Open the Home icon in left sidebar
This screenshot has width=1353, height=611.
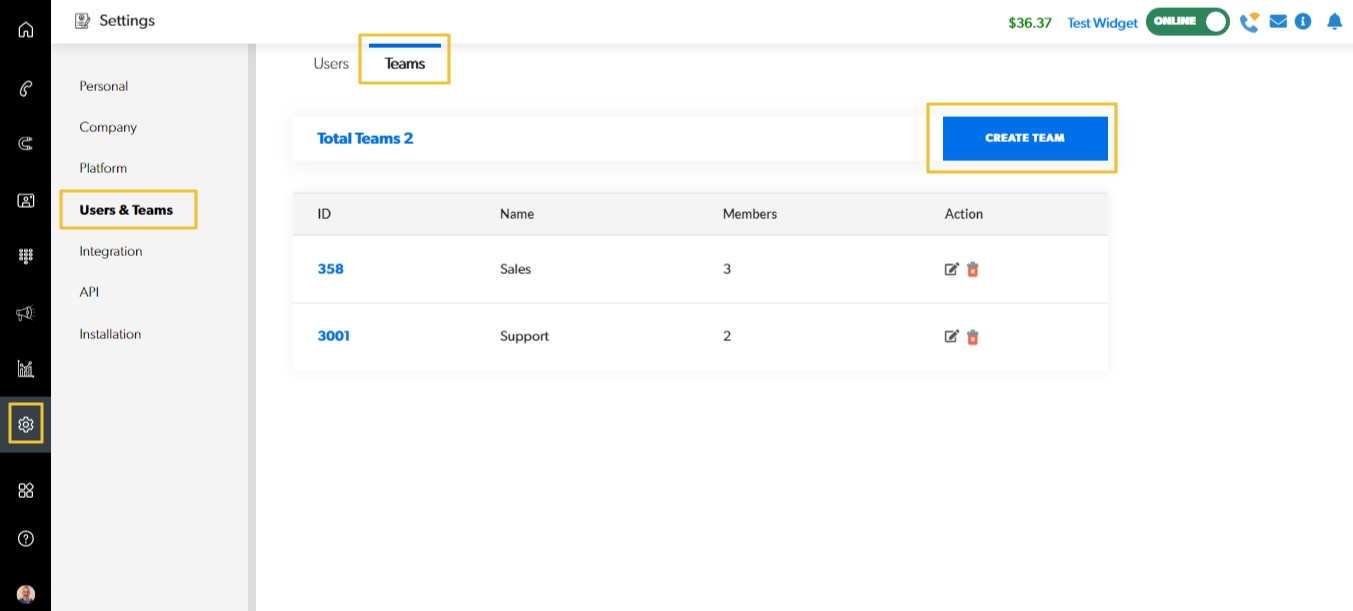point(26,29)
